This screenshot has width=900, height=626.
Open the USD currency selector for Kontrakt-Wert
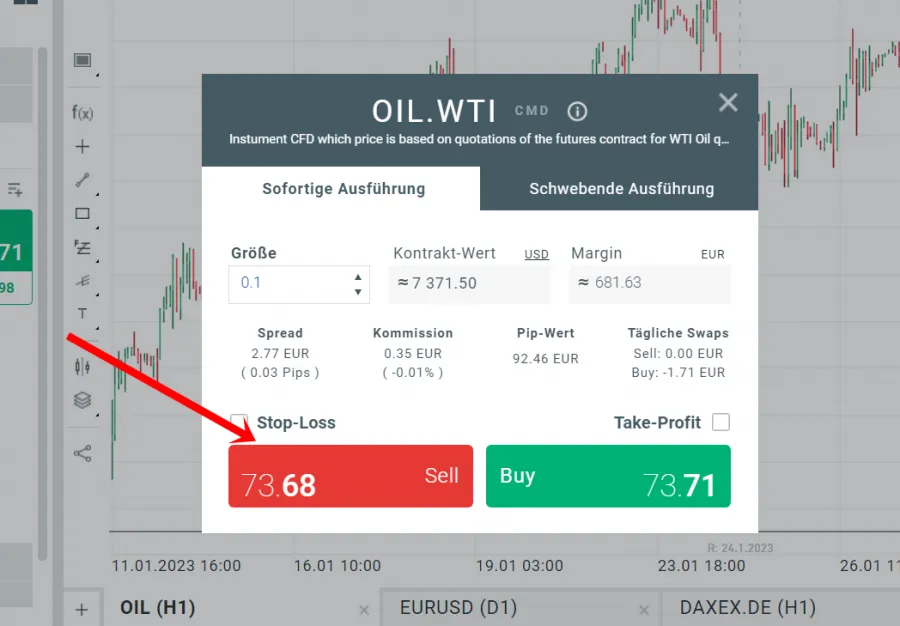536,255
